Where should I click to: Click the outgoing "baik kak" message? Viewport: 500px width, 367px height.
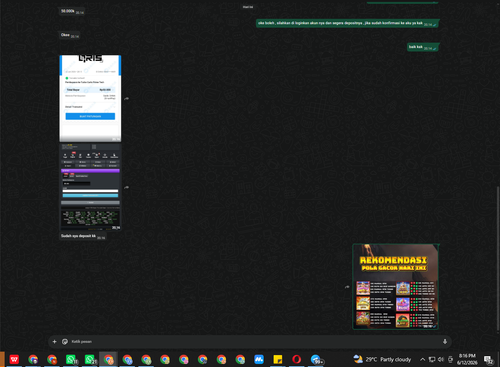[423, 47]
